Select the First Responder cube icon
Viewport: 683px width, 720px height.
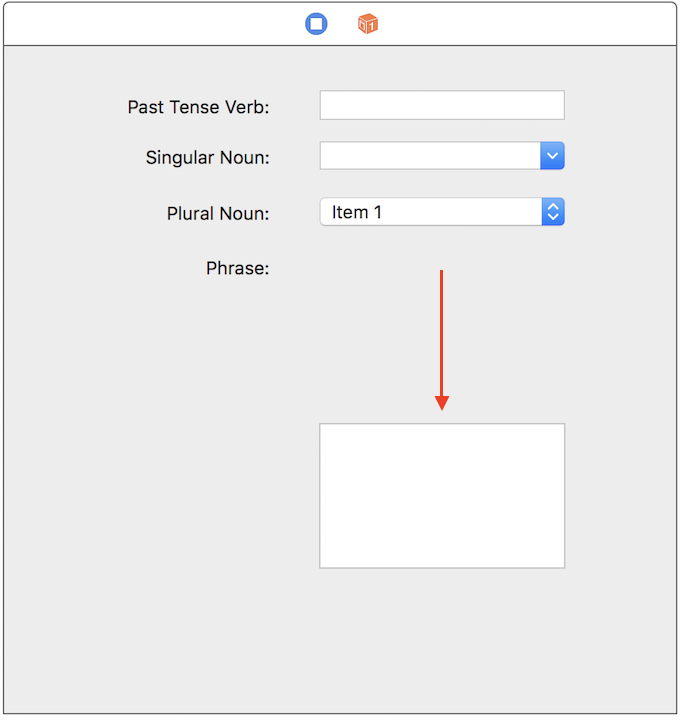pyautogui.click(x=368, y=24)
